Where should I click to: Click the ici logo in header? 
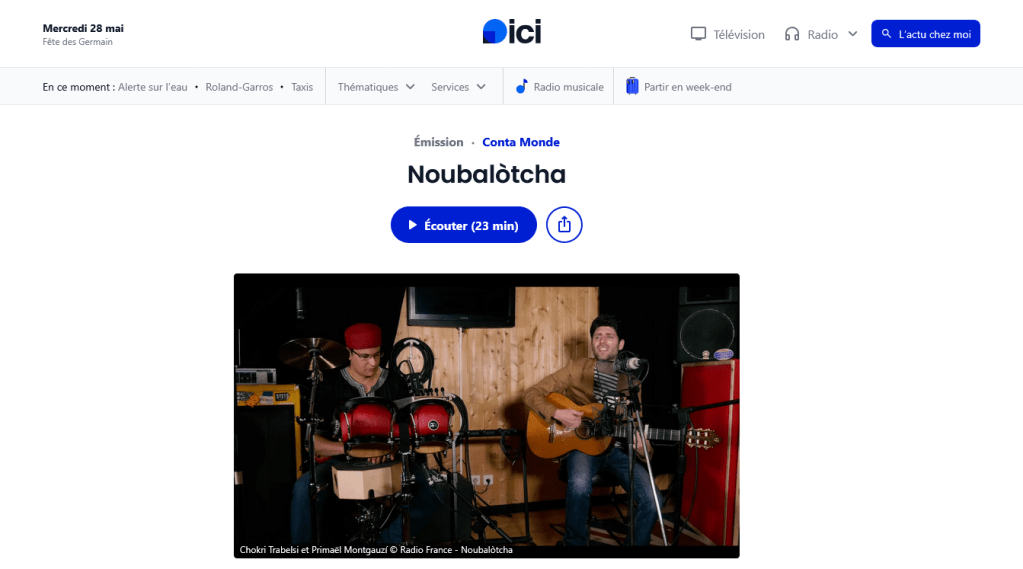(512, 31)
